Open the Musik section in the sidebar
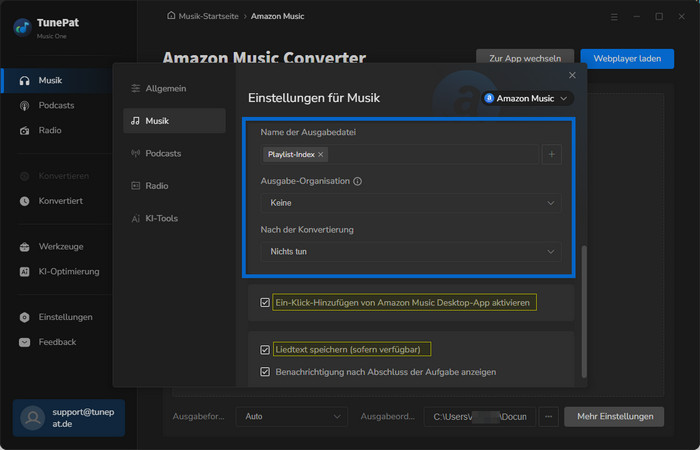Image resolution: width=700 pixels, height=450 pixels. coord(58,80)
